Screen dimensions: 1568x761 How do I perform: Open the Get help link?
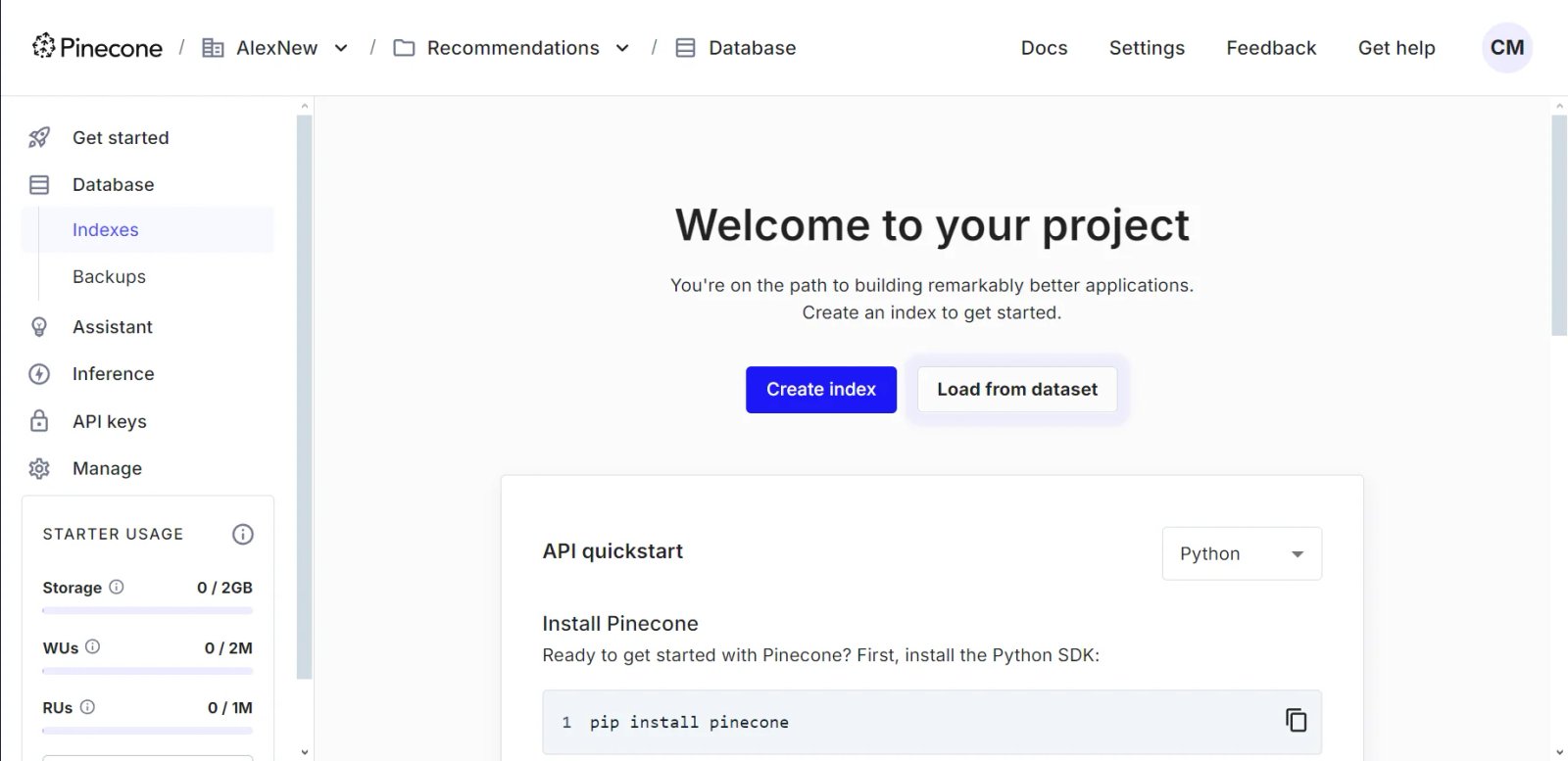tap(1396, 48)
